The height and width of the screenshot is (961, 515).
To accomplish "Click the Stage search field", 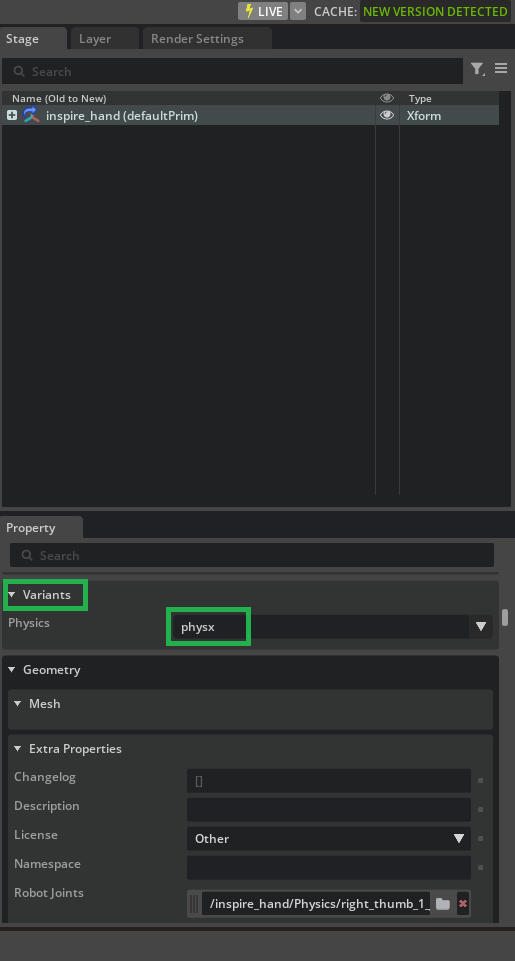I will [x=232, y=71].
